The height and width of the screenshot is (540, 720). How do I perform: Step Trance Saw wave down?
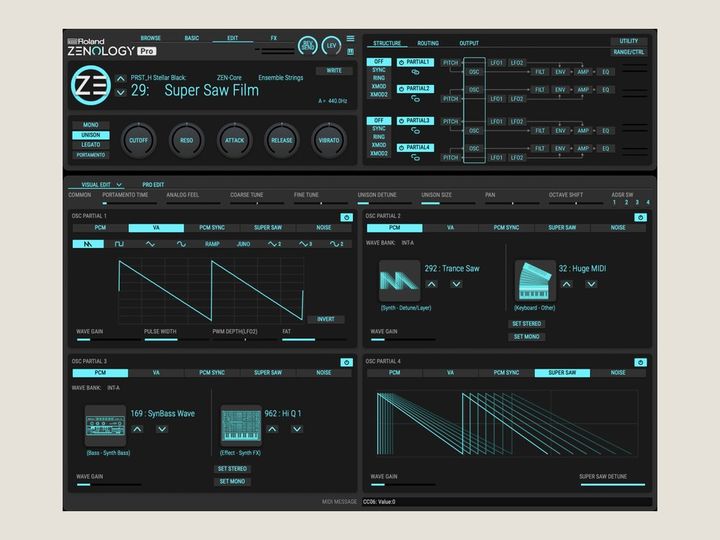coord(456,284)
